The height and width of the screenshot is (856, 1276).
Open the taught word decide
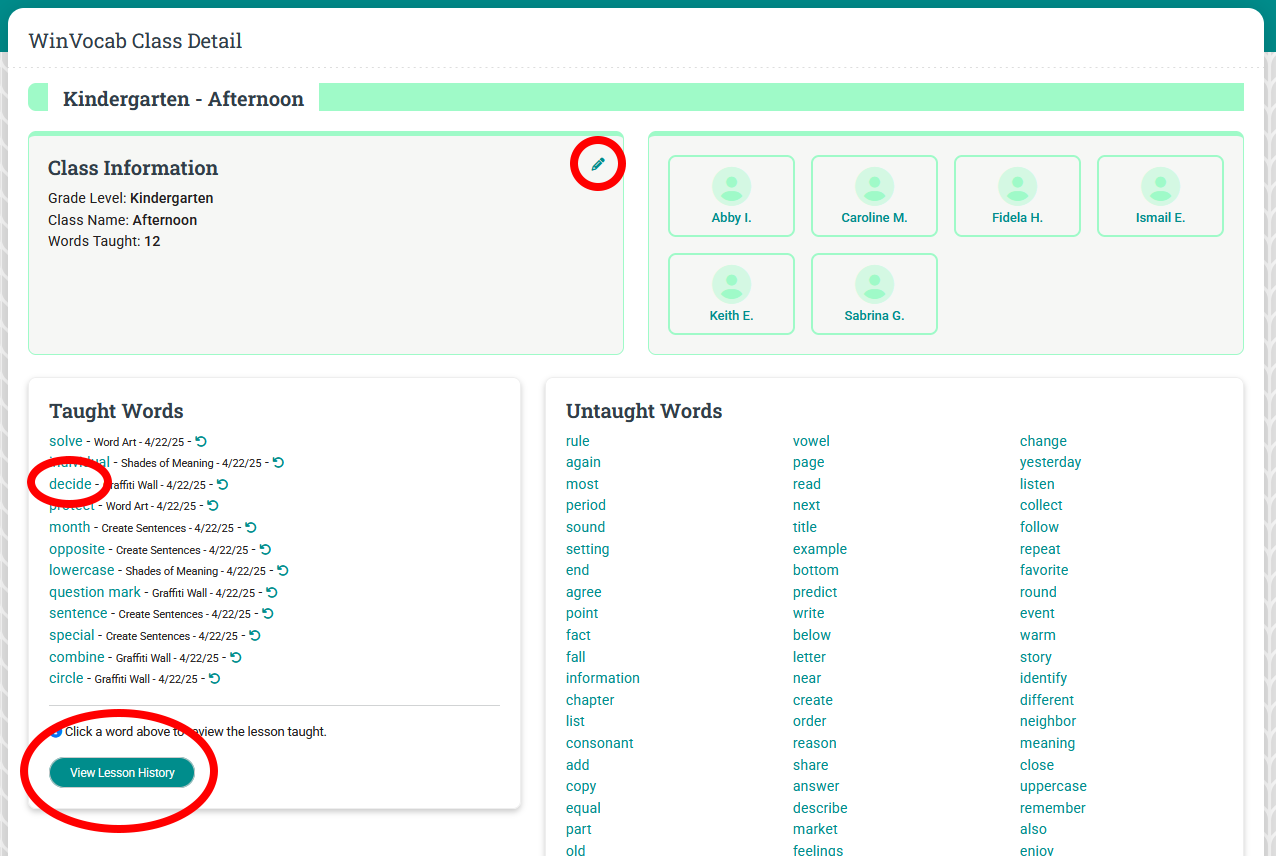(70, 484)
